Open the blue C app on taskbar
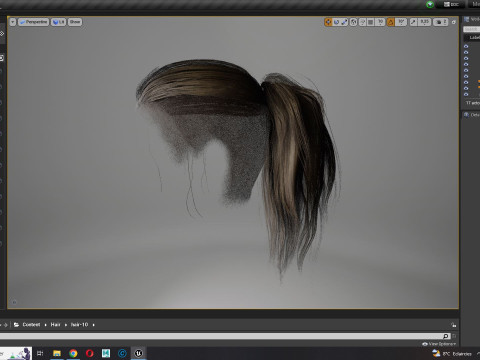 click(122, 353)
